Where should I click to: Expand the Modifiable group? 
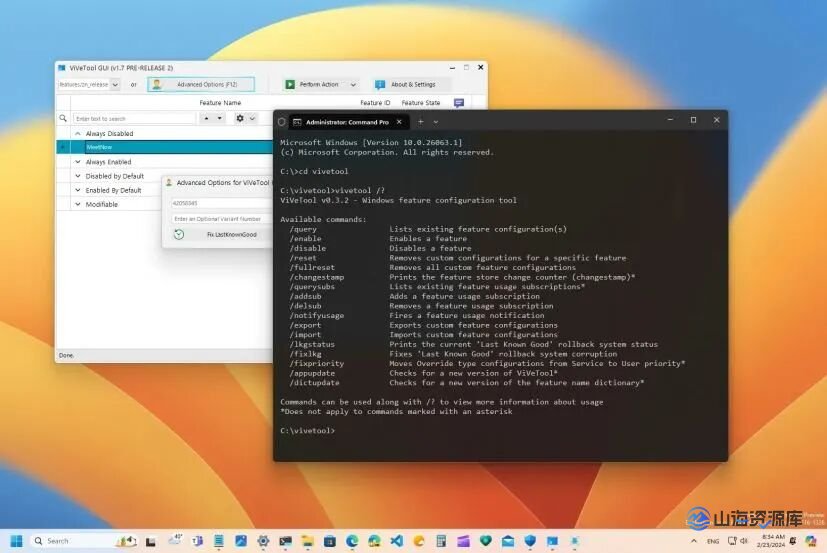pyautogui.click(x=78, y=204)
